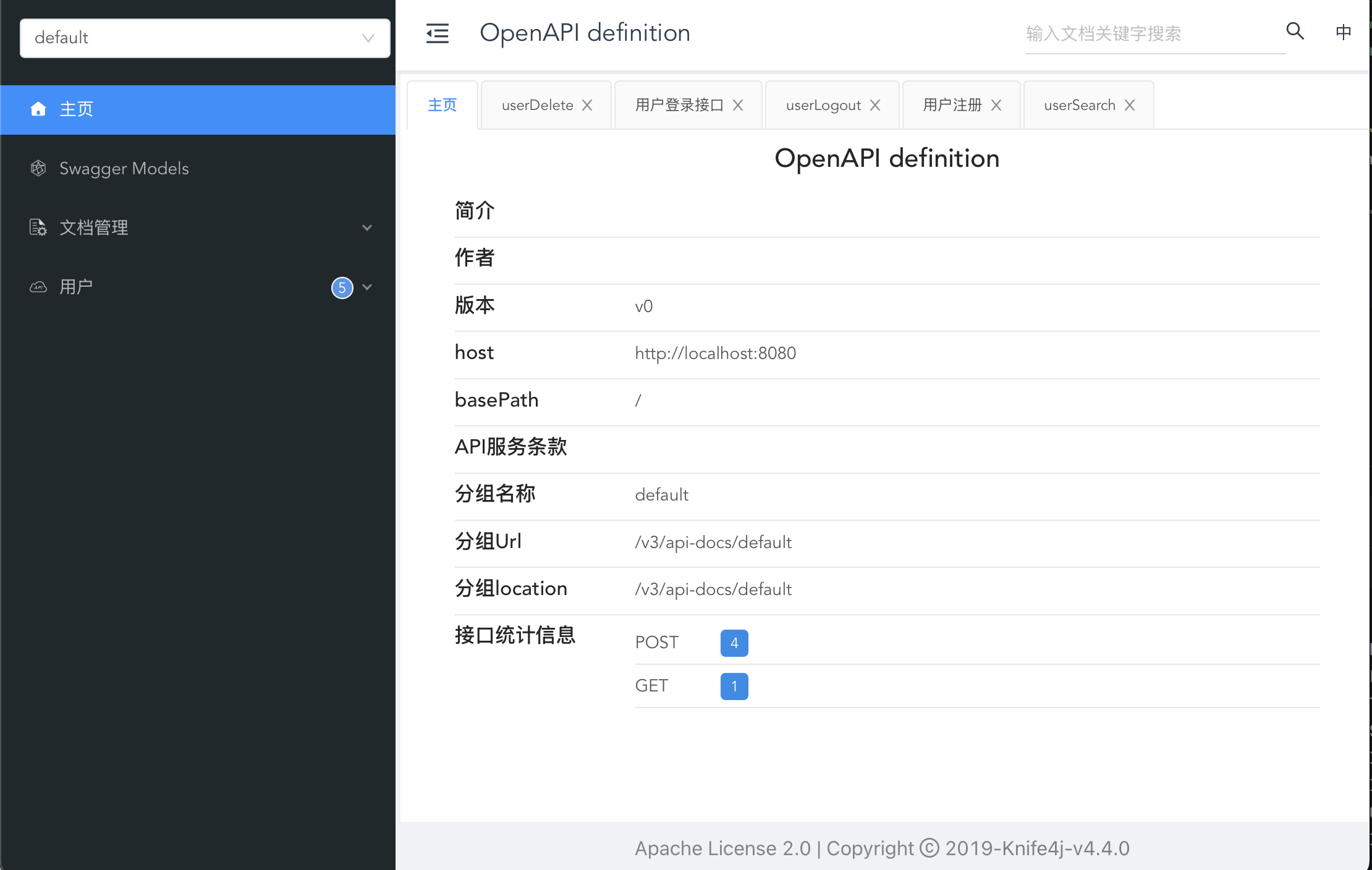Screen dimensions: 1372x870
Task: Select 主页 in the sidebar
Action: (75, 109)
